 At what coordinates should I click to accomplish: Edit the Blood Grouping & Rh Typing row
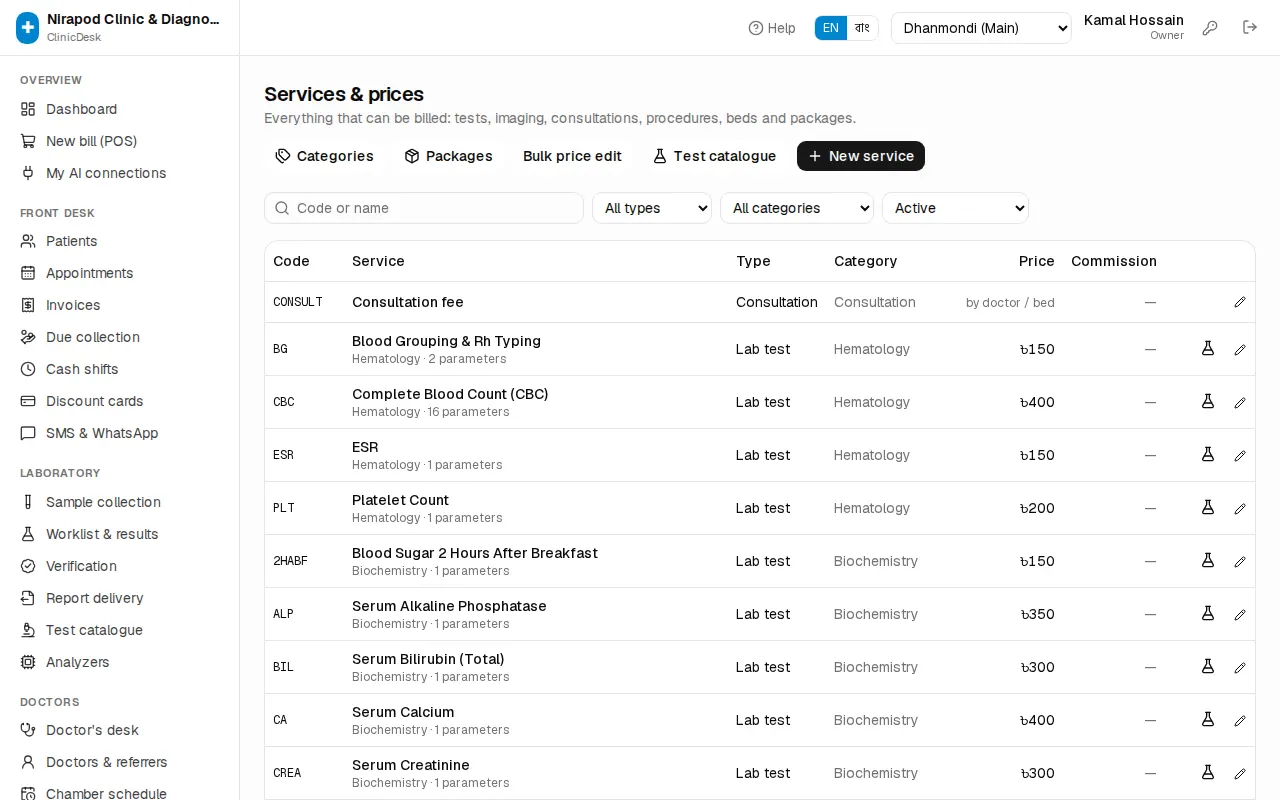point(1240,349)
